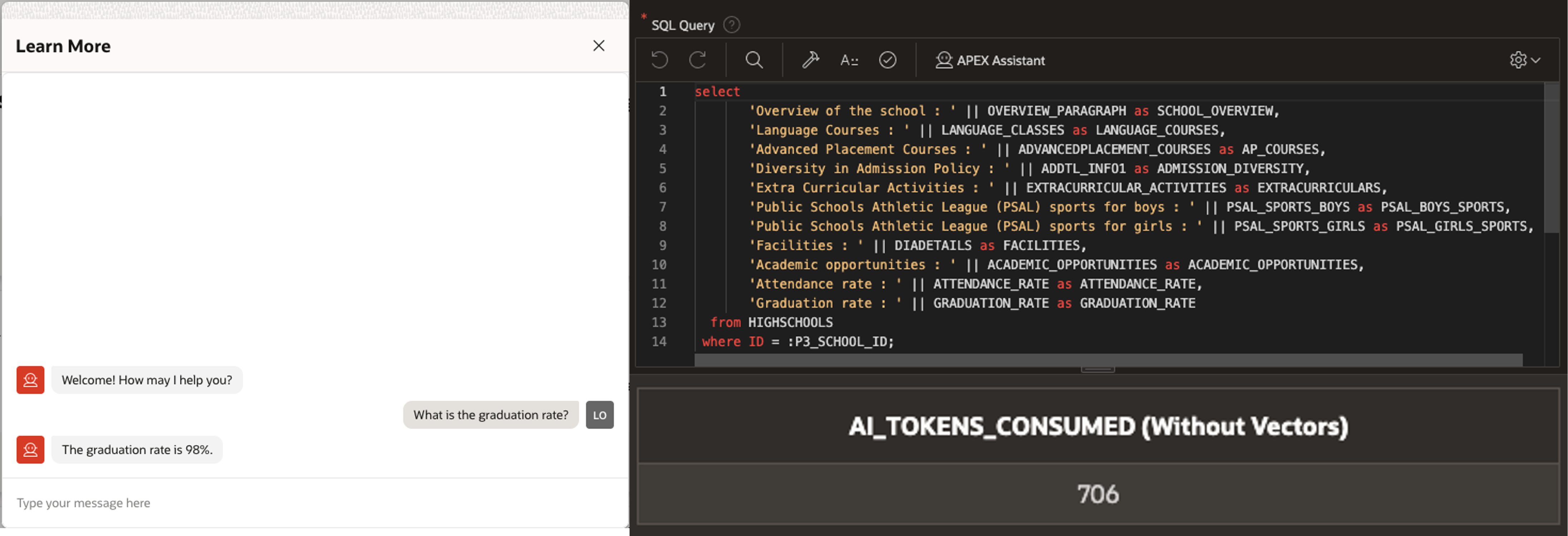Viewport: 1568px width, 536px height.
Task: Click line number 14 in the gutter
Action: (x=659, y=341)
